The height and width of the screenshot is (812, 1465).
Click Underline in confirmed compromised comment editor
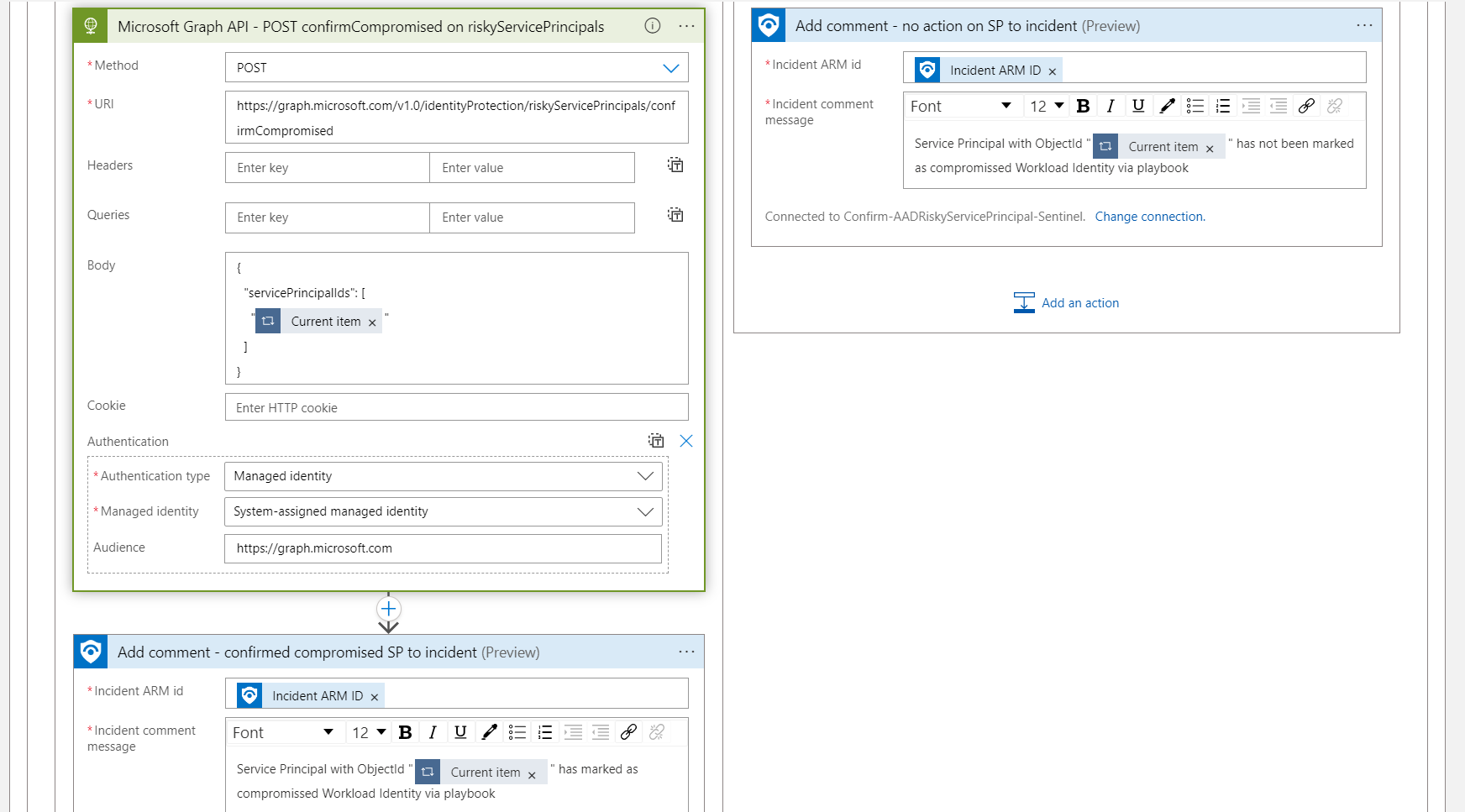(460, 732)
